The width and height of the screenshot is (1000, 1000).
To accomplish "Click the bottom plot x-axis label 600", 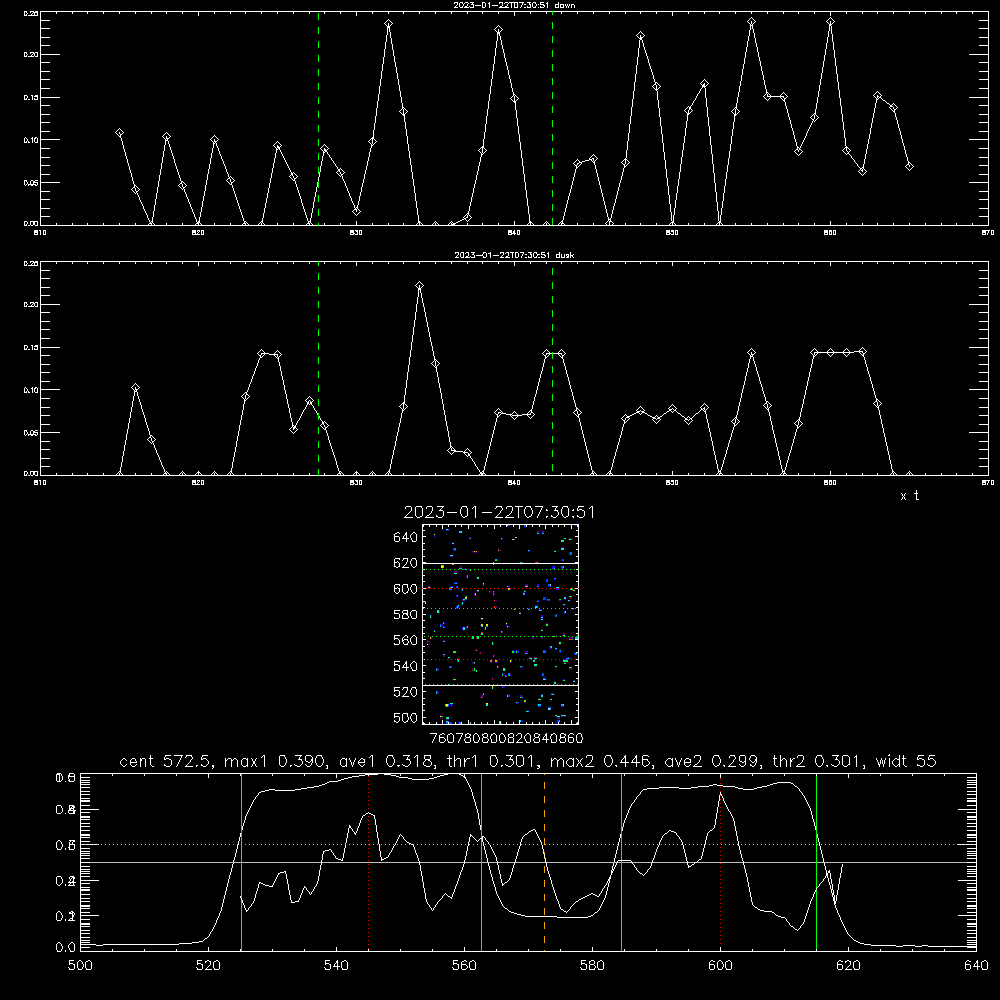I will click(x=721, y=965).
